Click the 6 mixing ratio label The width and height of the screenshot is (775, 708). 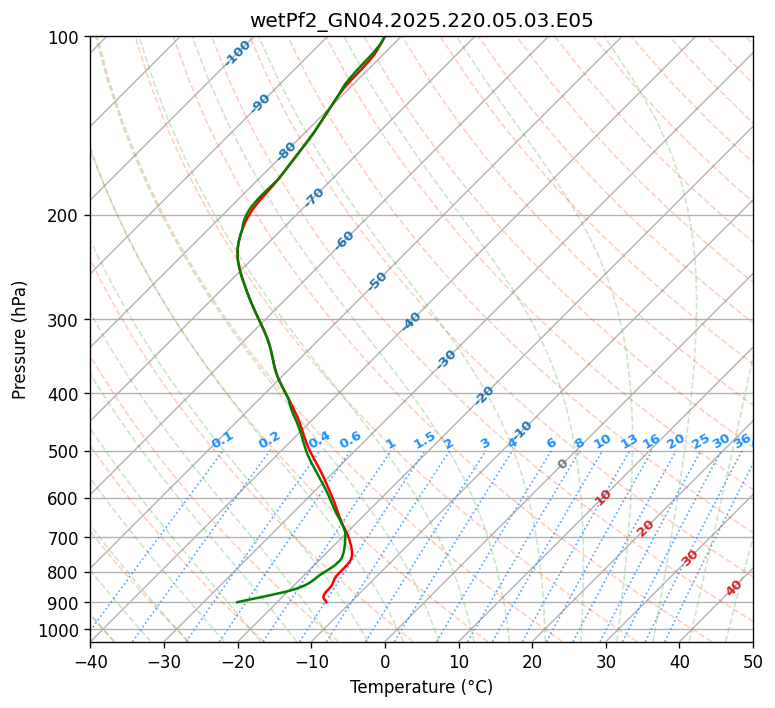tap(551, 442)
